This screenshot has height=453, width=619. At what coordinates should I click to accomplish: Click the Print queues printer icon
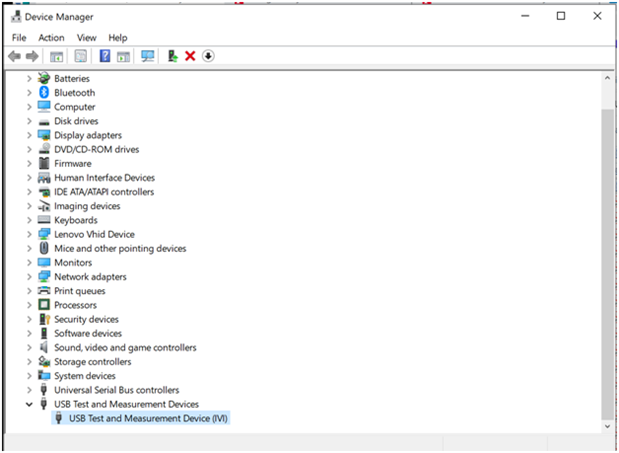tap(44, 291)
